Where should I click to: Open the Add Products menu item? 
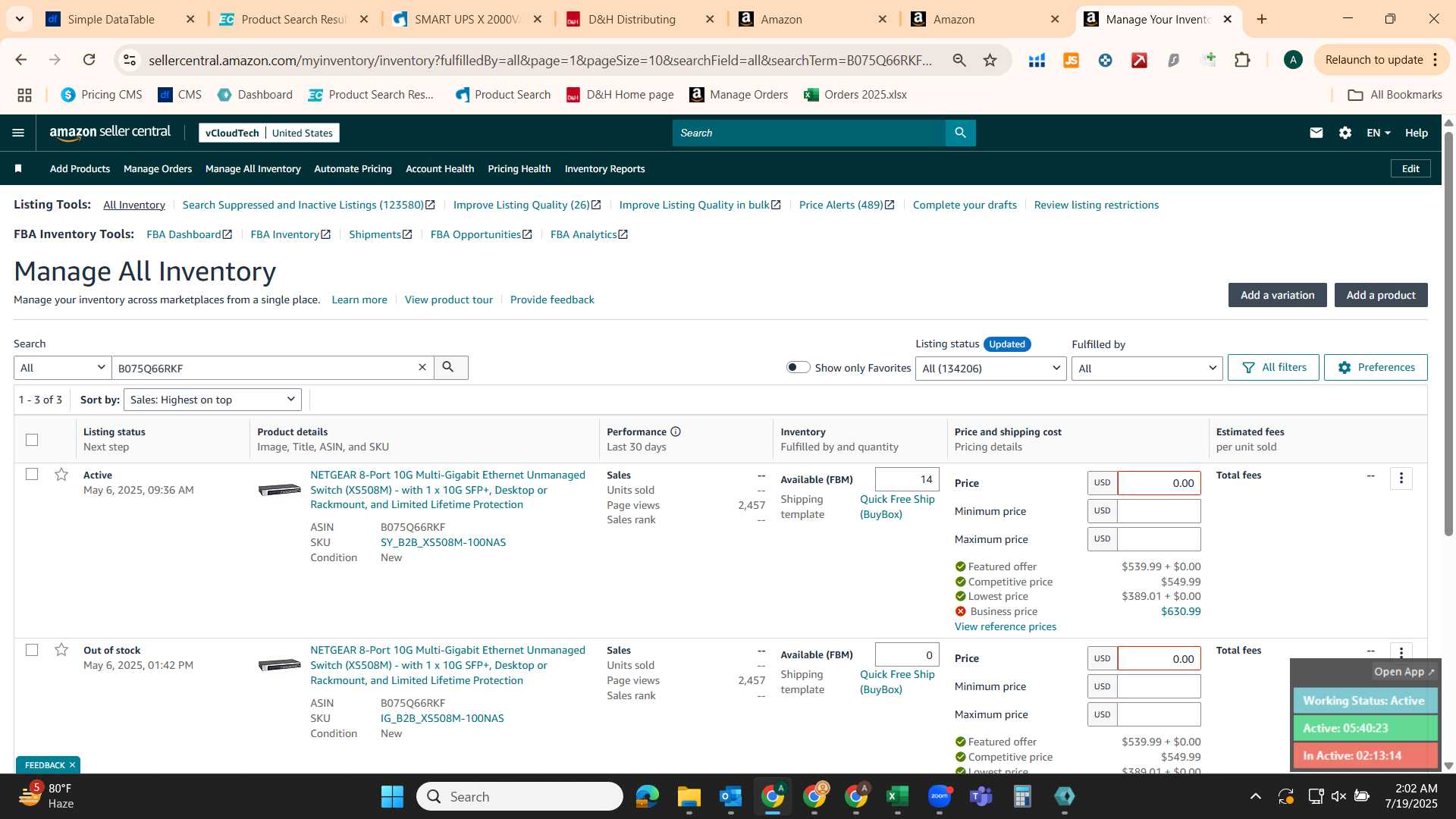click(x=80, y=168)
